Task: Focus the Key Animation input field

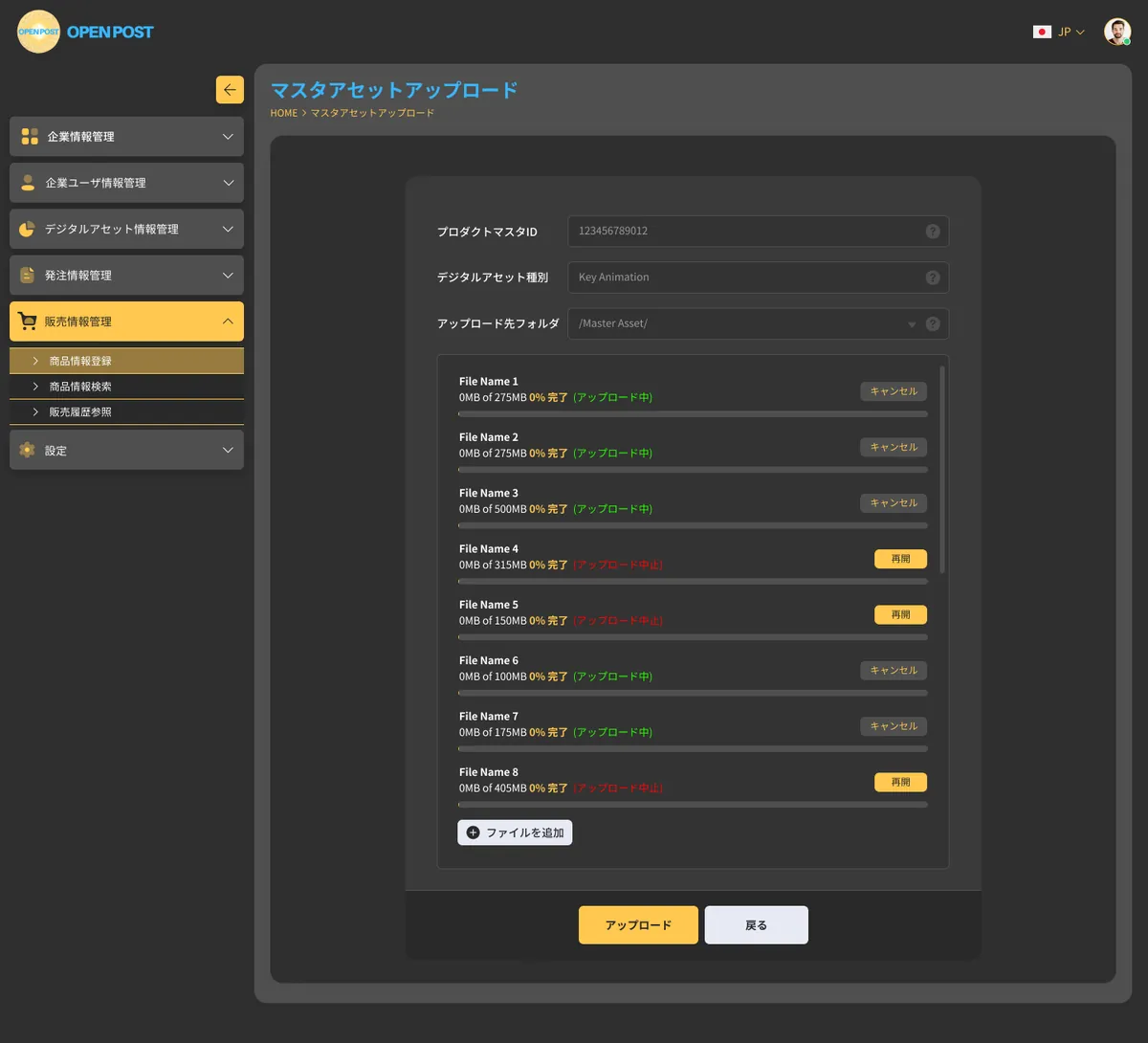Action: click(758, 277)
